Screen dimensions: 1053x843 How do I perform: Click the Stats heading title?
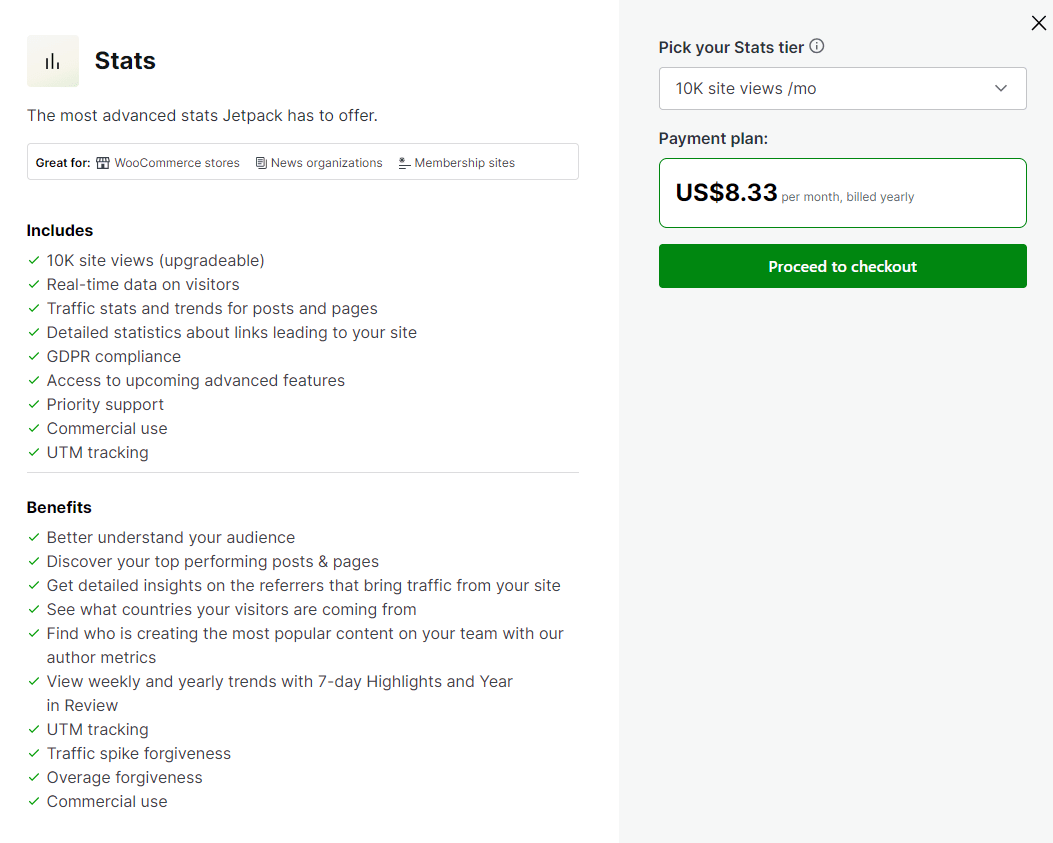pyautogui.click(x=125, y=60)
